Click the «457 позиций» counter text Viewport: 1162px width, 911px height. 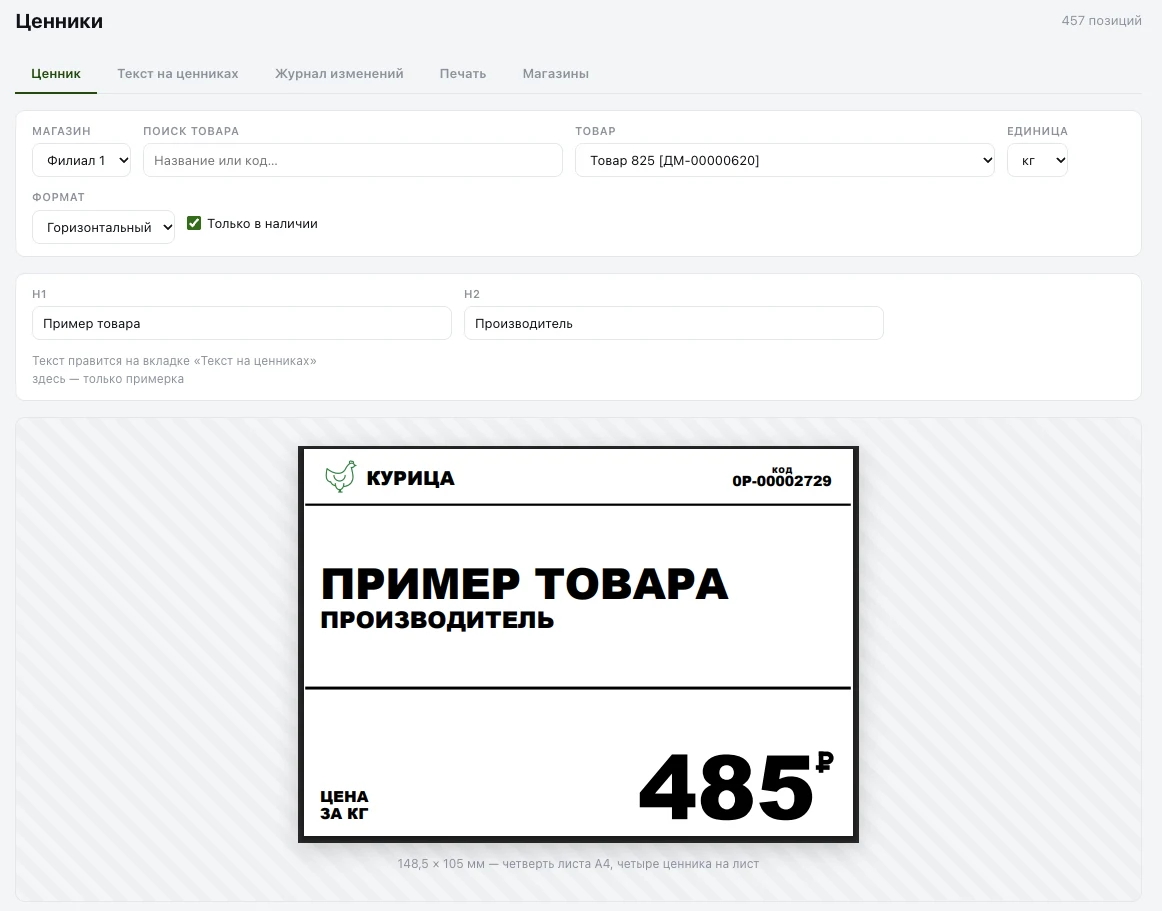tap(1101, 21)
